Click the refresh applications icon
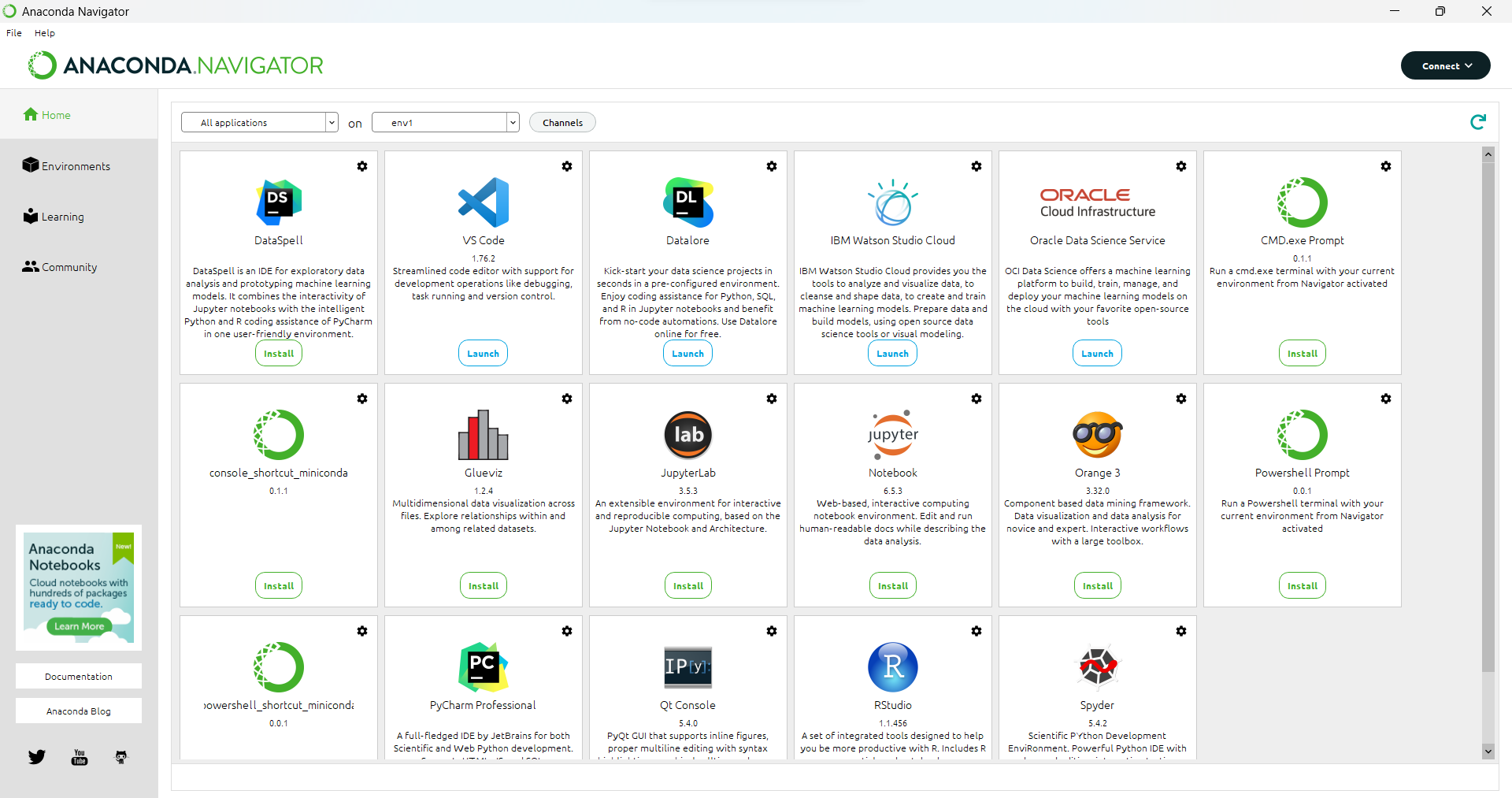The height and width of the screenshot is (798, 1512). pos(1478,121)
